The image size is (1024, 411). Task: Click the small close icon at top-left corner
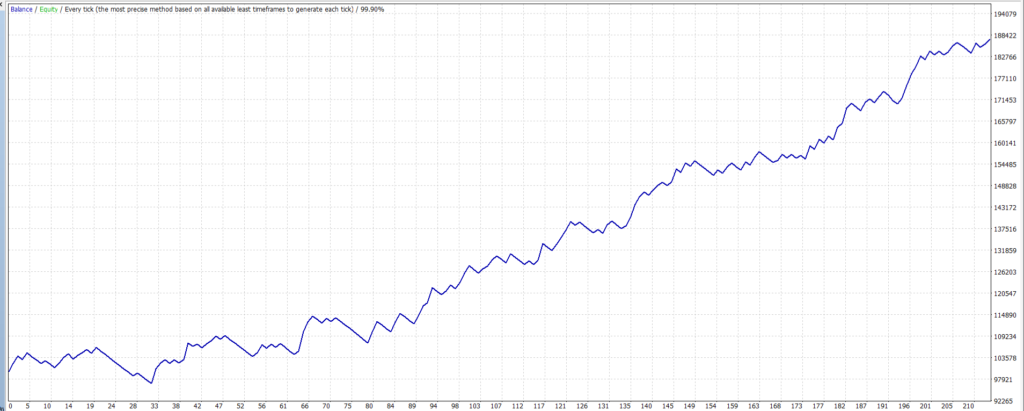(2, 5)
